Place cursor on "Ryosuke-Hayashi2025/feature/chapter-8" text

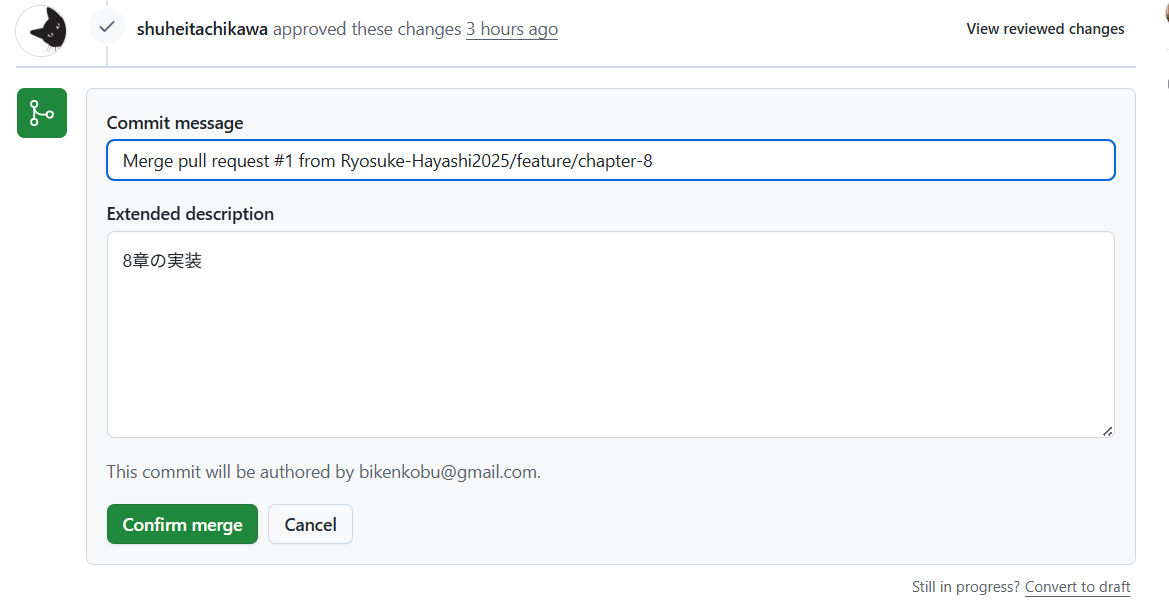pyautogui.click(x=496, y=160)
